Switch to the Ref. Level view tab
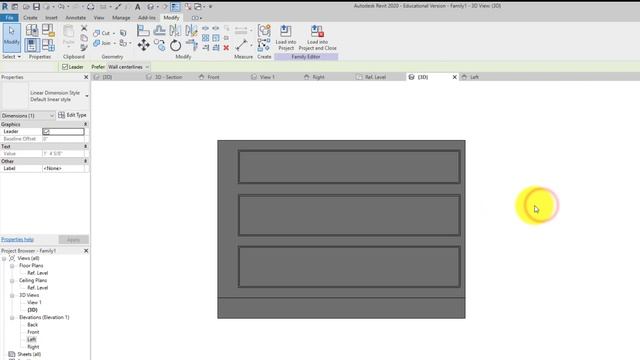The image size is (640, 360). coord(375,77)
